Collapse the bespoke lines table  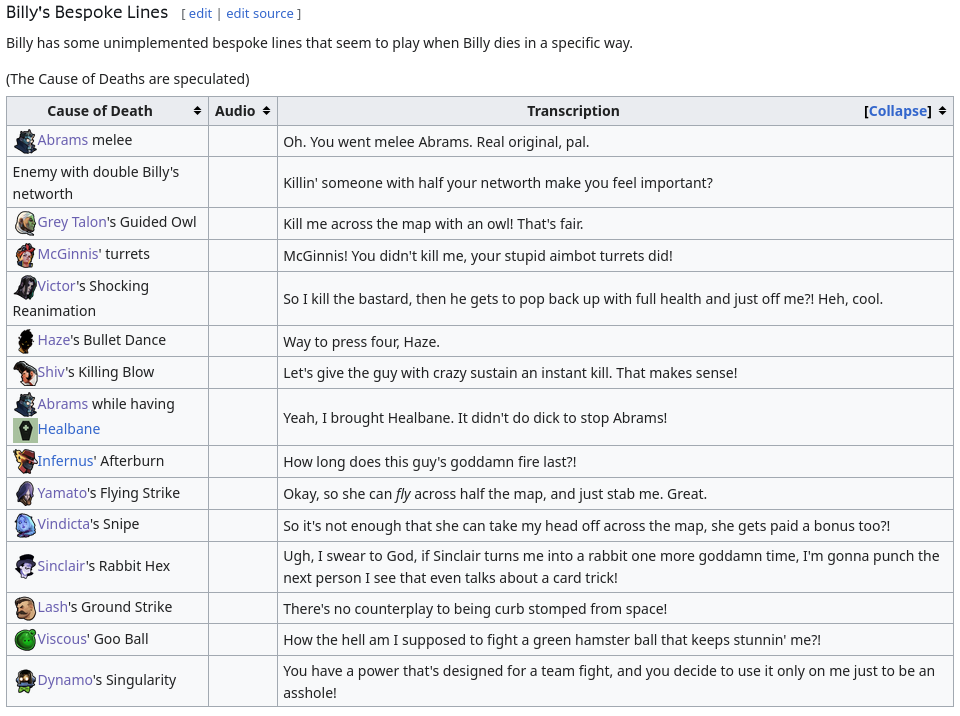coord(897,111)
